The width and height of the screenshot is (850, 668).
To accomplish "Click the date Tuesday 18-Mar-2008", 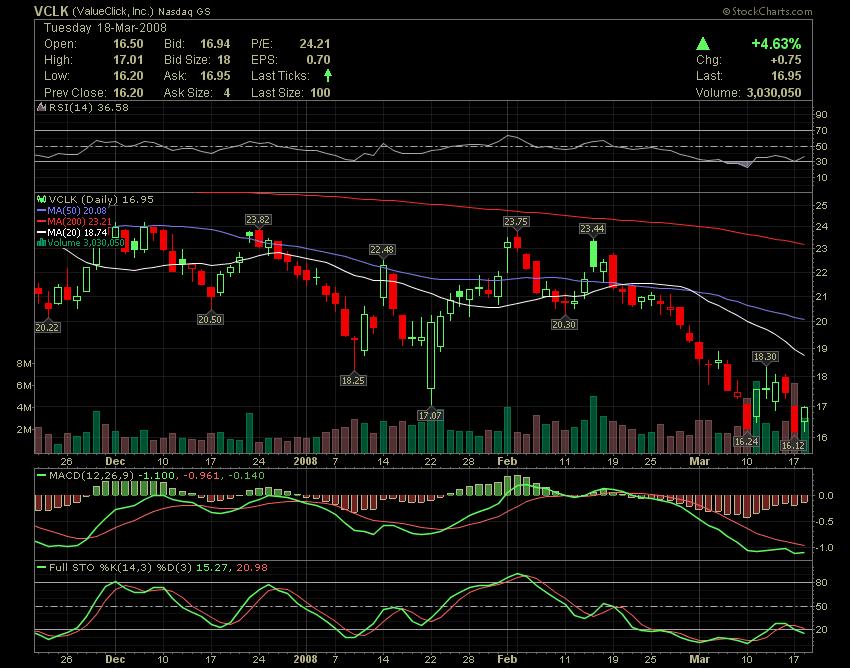I will pyautogui.click(x=105, y=28).
